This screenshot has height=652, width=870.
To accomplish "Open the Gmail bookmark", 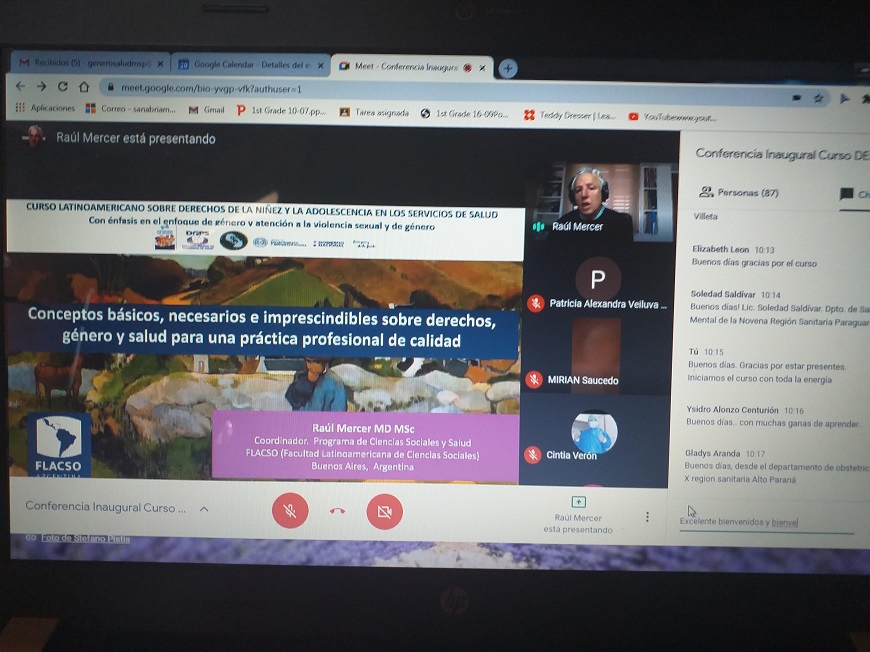I will 207,110.
